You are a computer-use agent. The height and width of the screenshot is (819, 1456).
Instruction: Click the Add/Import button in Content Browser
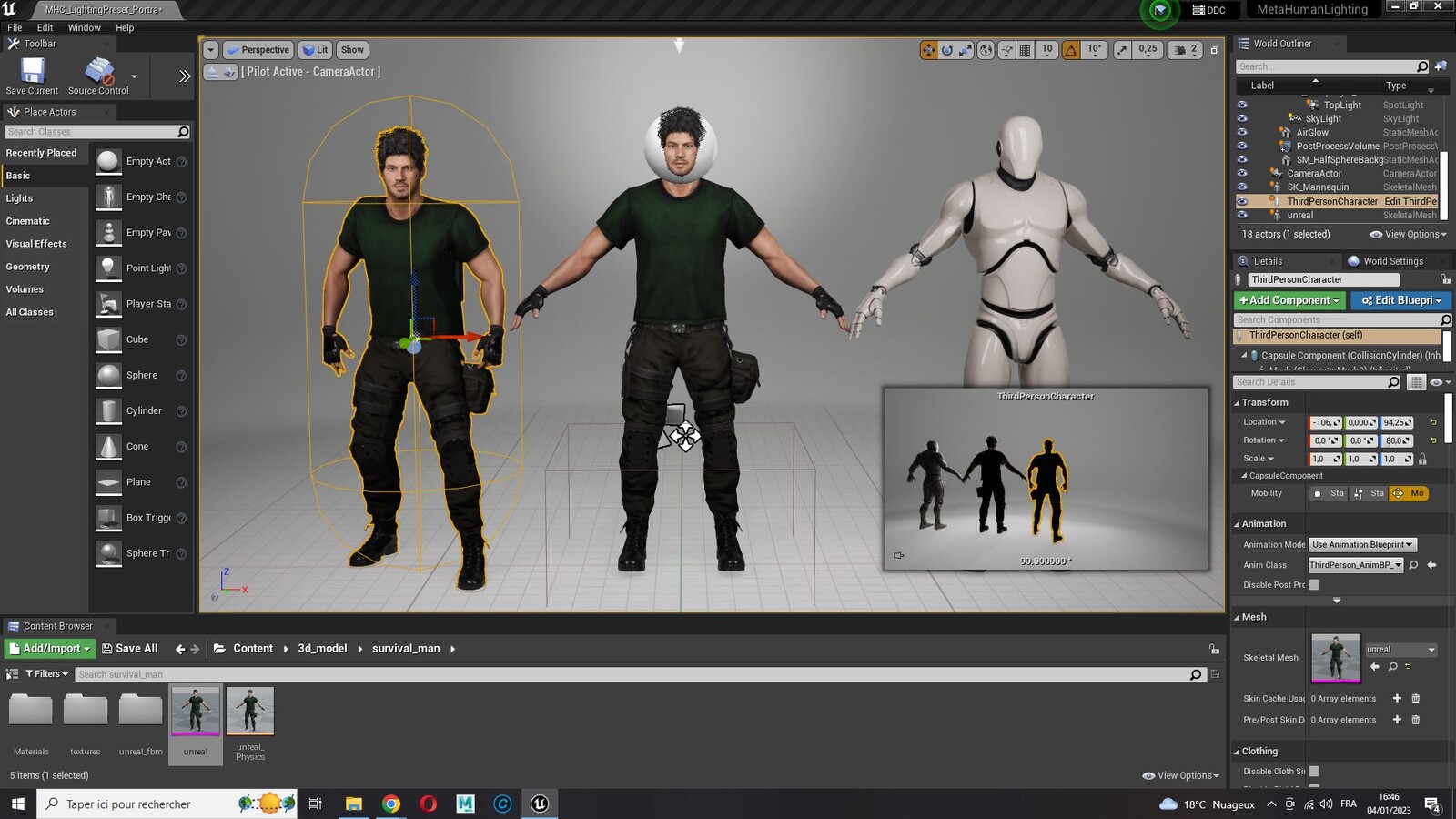(x=50, y=649)
